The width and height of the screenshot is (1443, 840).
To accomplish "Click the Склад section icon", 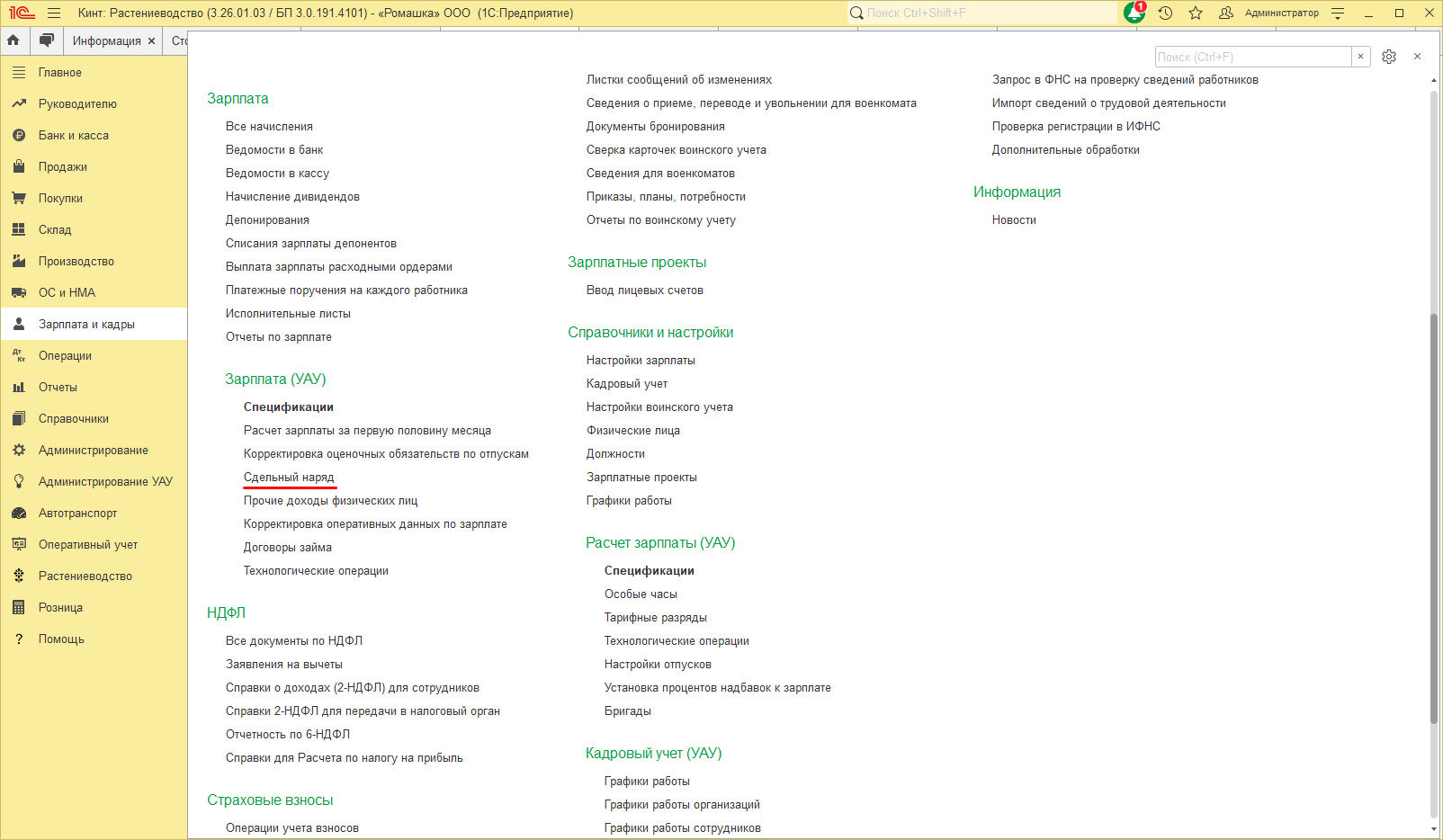I will click(x=19, y=229).
